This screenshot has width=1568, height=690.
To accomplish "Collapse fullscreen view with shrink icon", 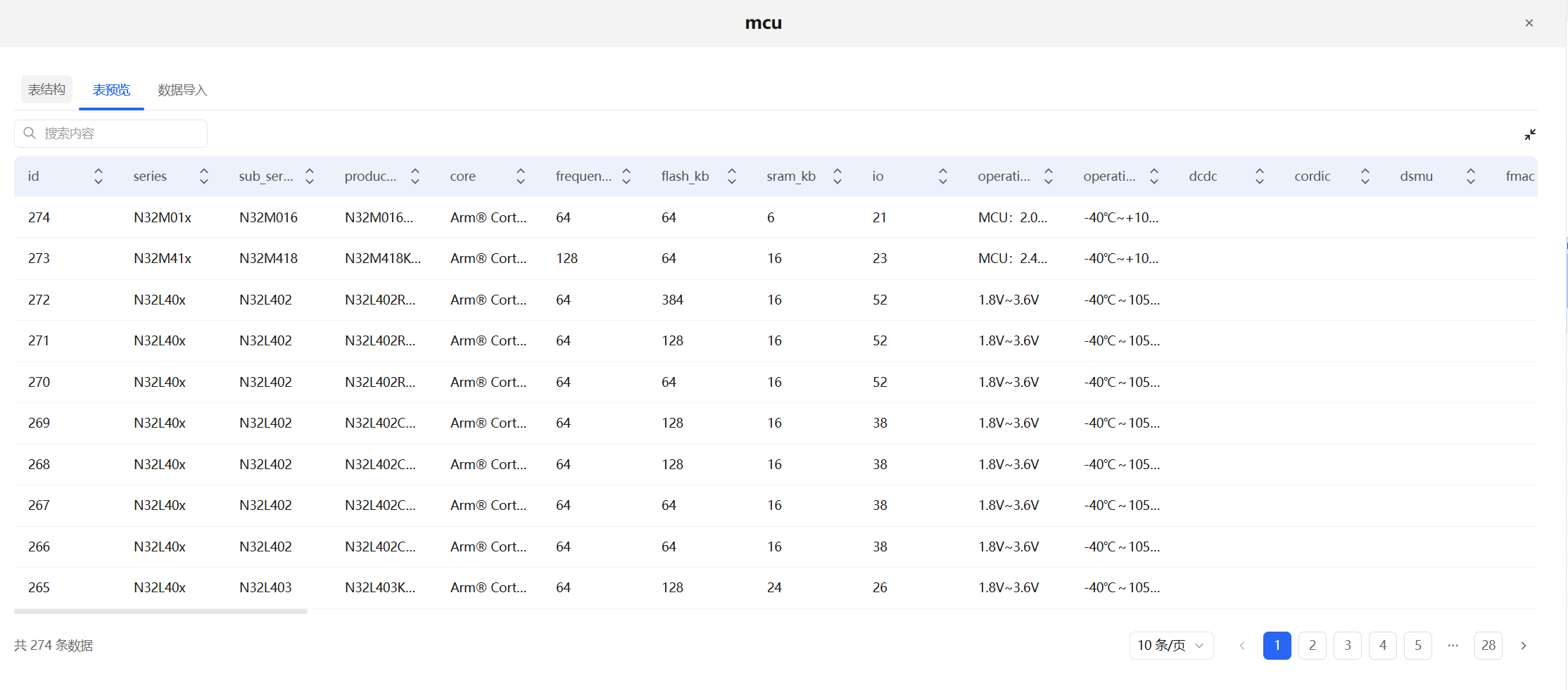I will coord(1530,134).
